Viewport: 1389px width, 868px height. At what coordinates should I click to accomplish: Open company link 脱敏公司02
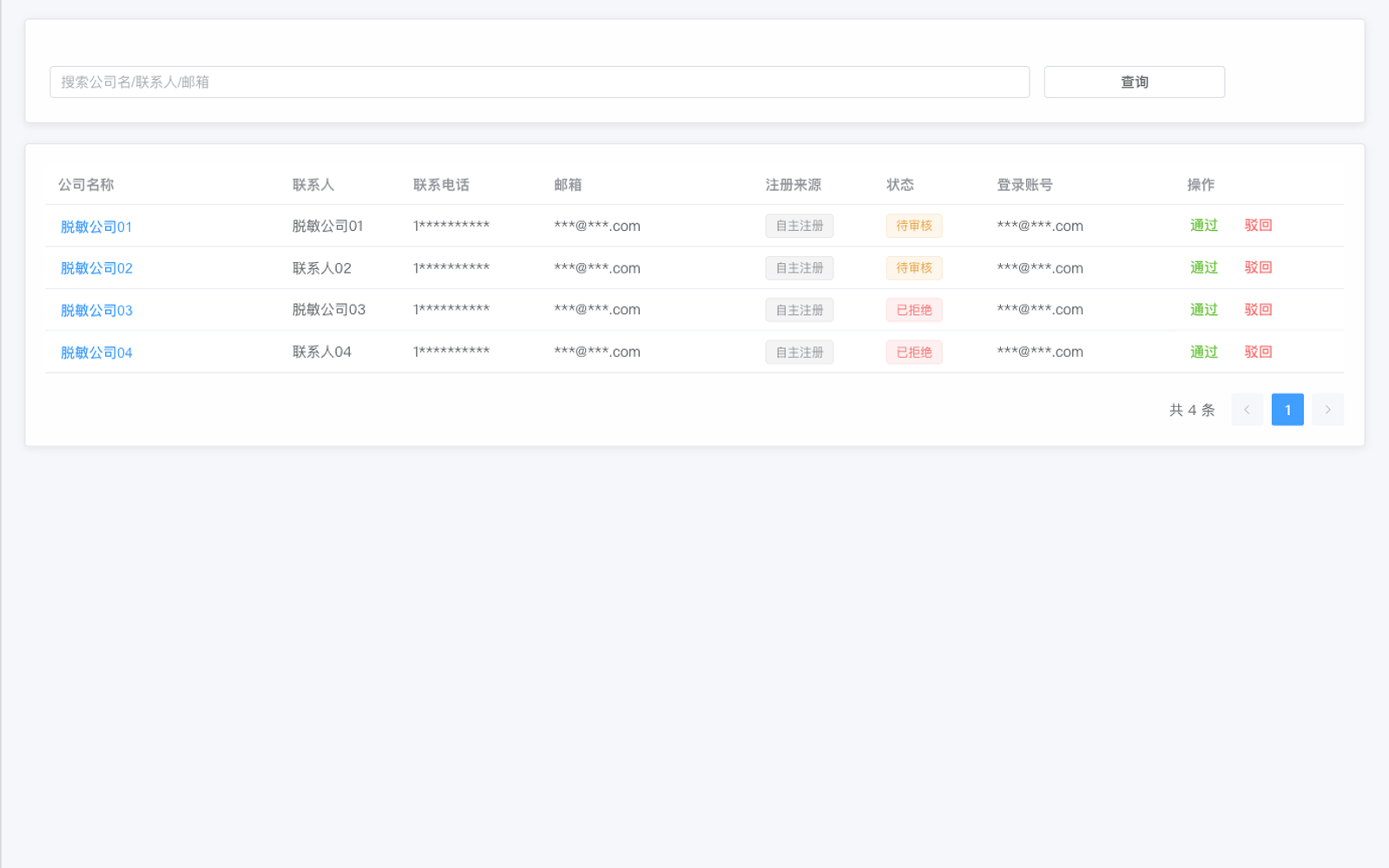pos(96,268)
